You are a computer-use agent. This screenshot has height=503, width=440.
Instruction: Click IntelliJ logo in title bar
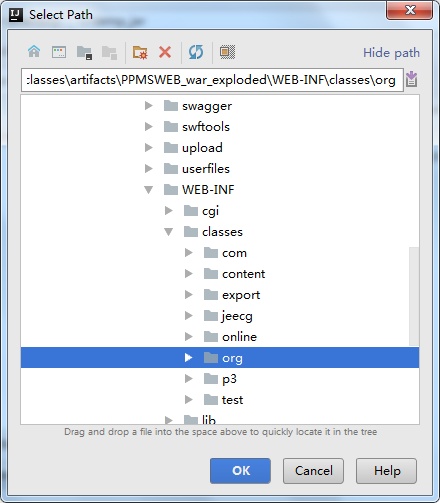click(x=16, y=15)
